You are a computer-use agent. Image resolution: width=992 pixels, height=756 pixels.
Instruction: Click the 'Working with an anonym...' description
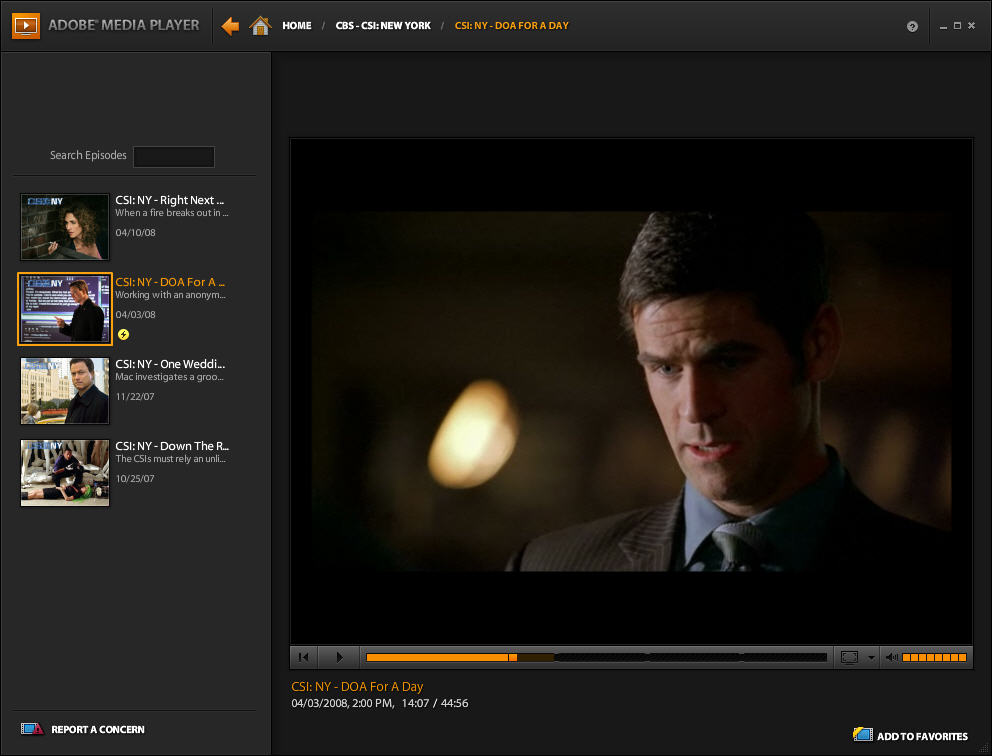point(170,295)
